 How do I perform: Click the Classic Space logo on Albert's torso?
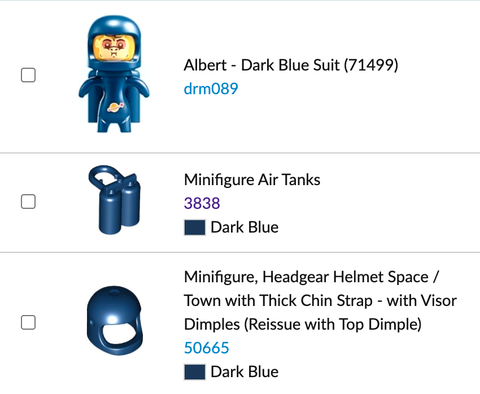coord(115,107)
